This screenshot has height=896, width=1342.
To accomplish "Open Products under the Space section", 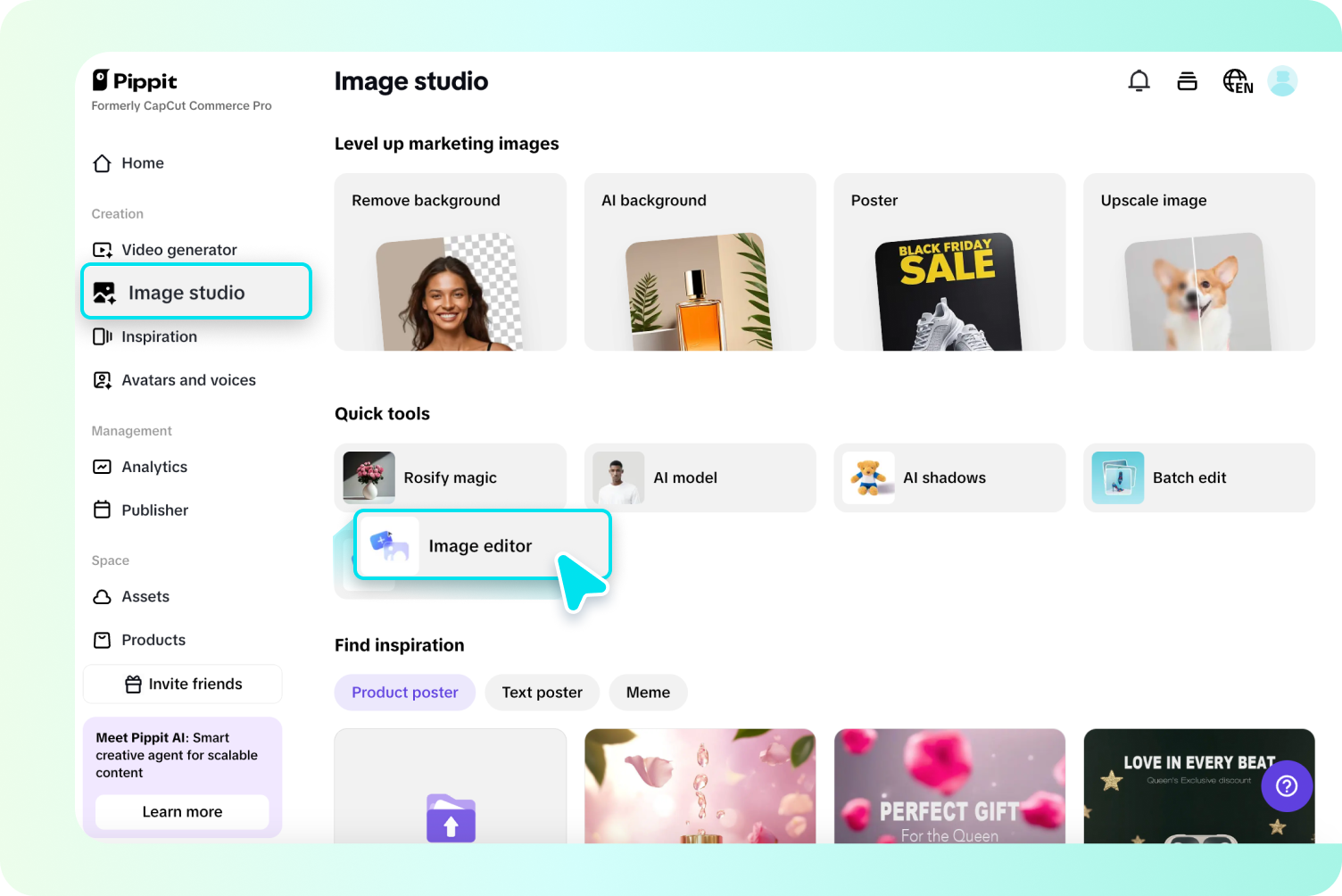I will (153, 640).
